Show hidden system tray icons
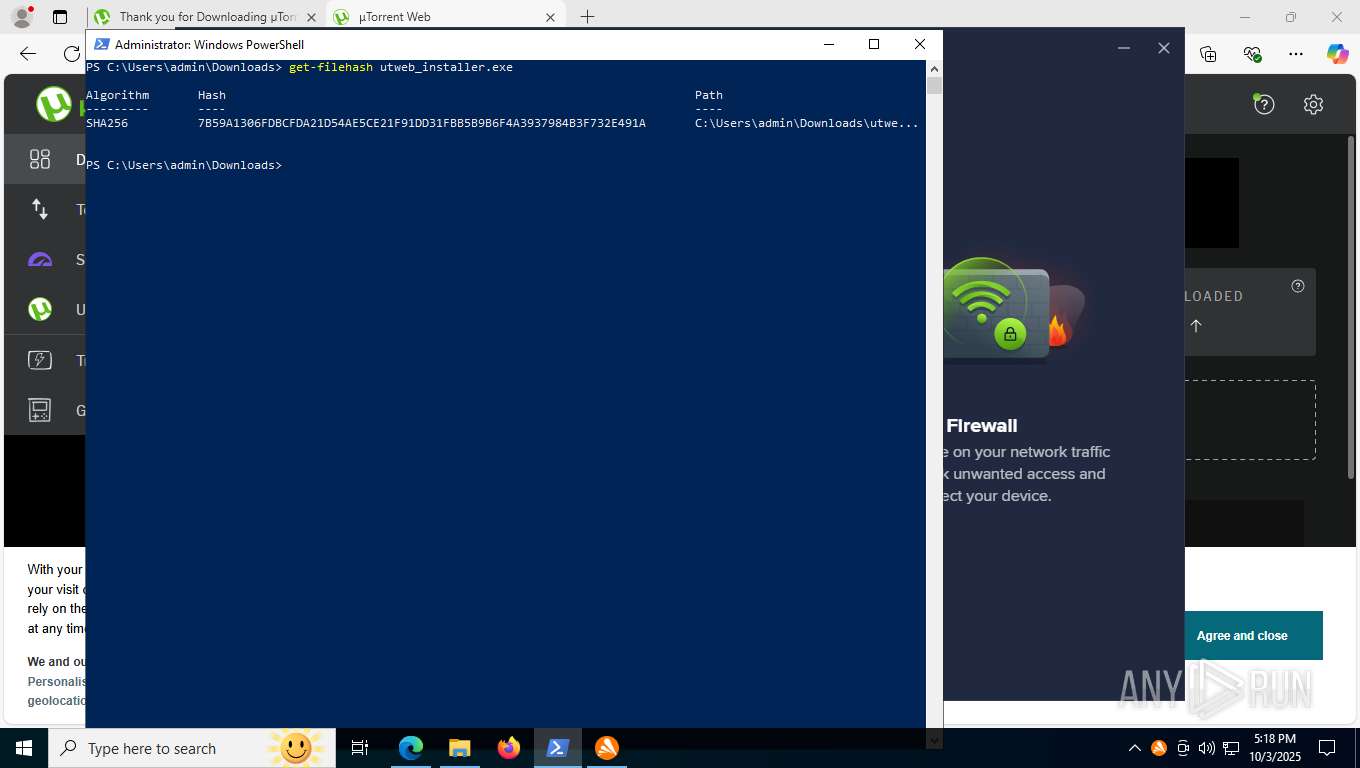Viewport: 1360px width, 768px height. (1135, 748)
